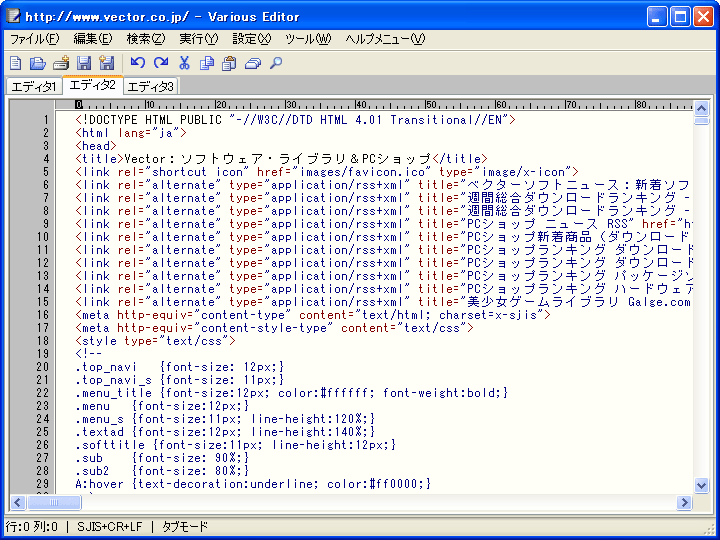Open search with the magnifier icon
The width and height of the screenshot is (720, 540).
(x=276, y=63)
